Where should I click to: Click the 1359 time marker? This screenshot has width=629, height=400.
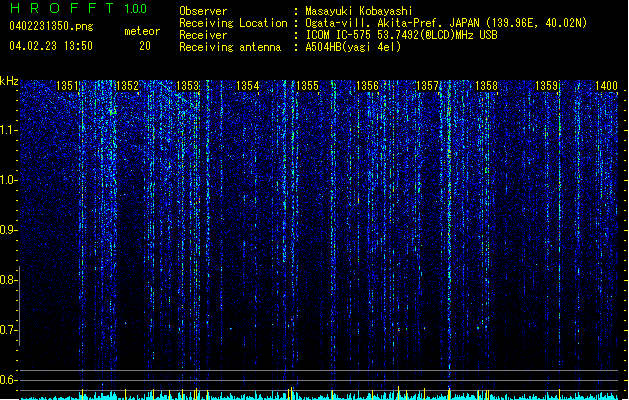tap(547, 86)
